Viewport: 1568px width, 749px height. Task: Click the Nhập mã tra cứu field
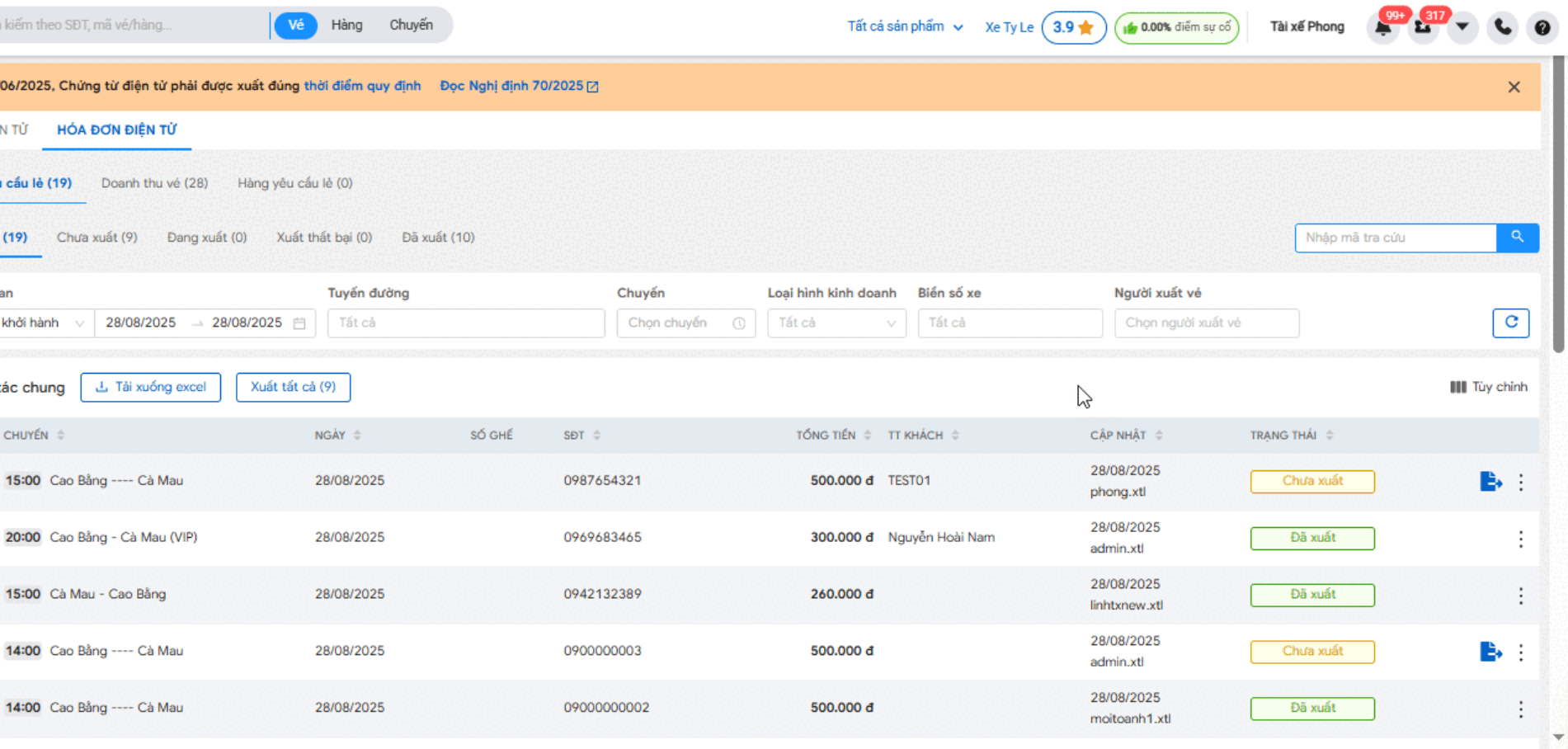1395,238
